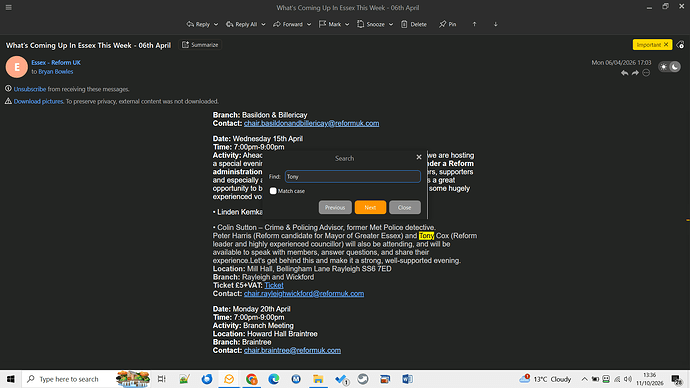Click the Close button in Search dialog
Screen dimensions: 690x388
click(x=404, y=207)
